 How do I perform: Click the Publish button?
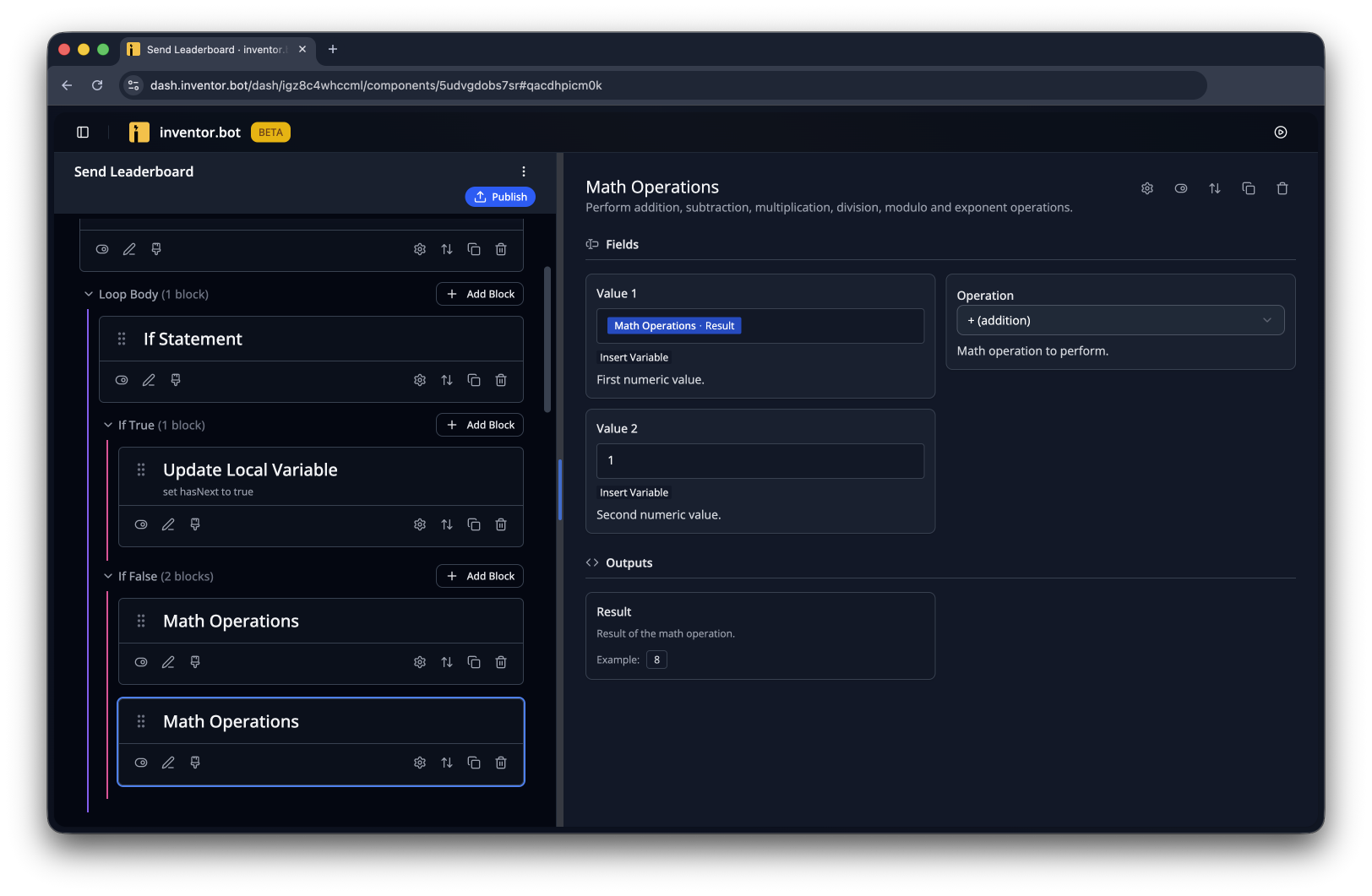[500, 197]
